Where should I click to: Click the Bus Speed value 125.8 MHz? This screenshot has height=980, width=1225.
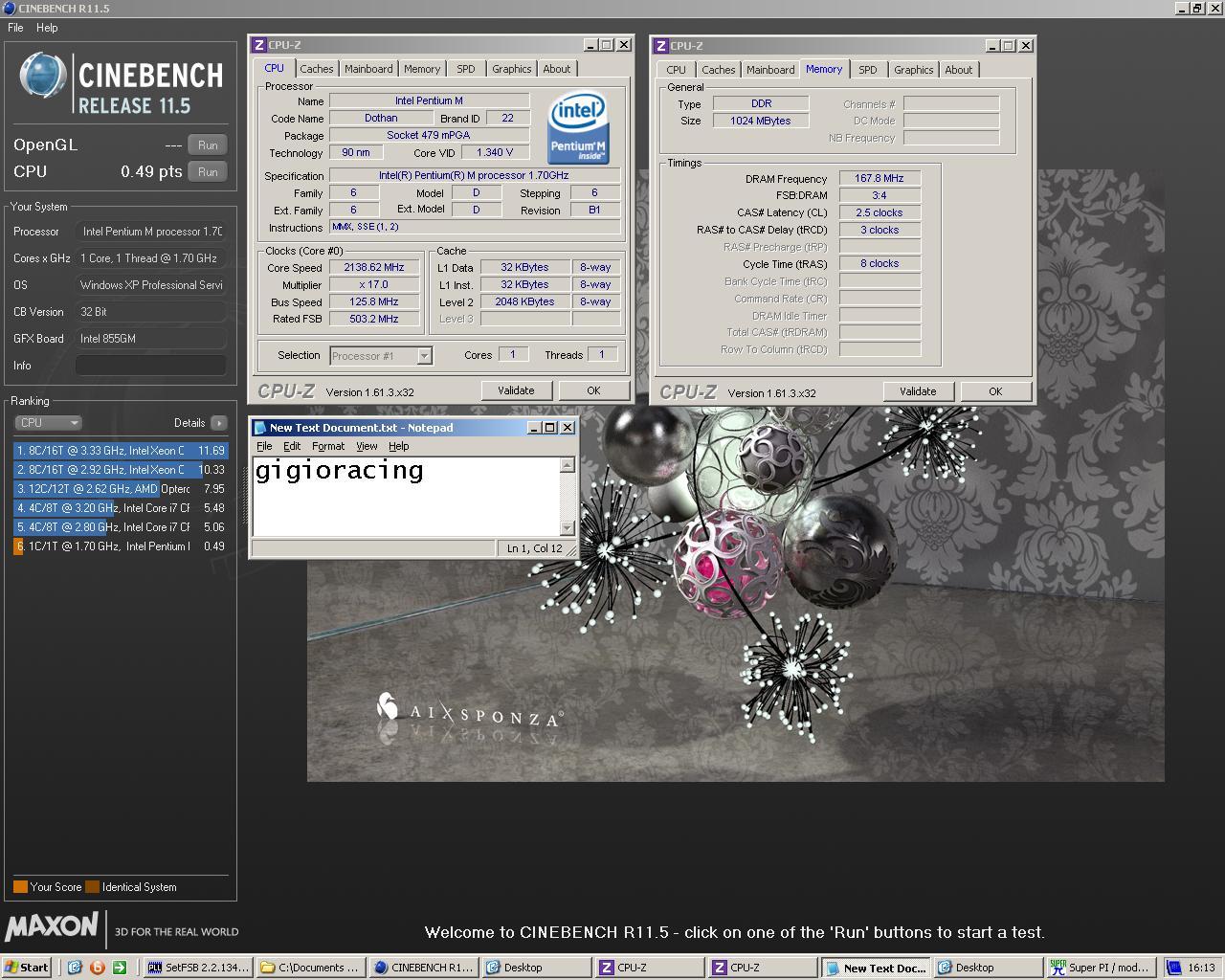(374, 302)
